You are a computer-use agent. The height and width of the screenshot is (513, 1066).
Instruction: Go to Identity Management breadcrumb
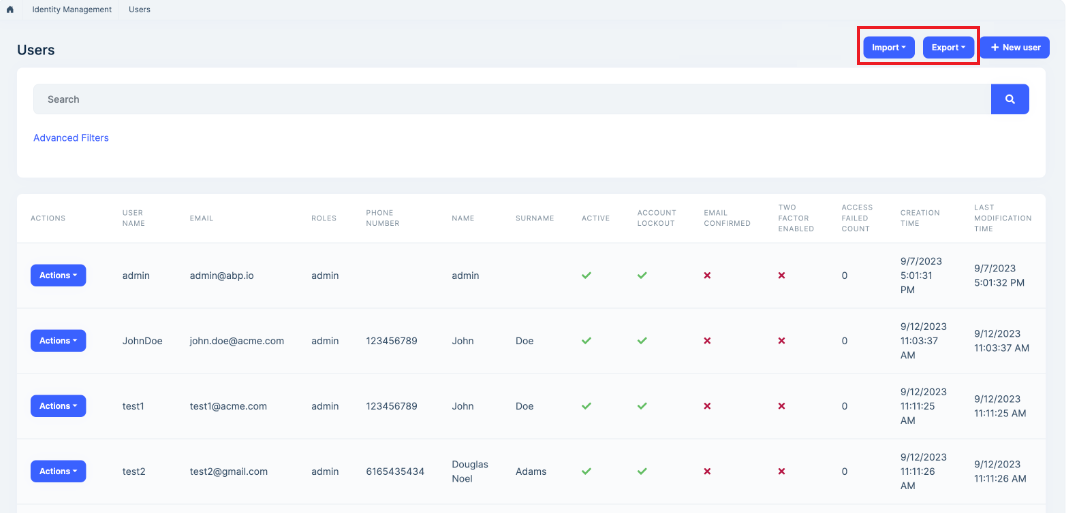pyautogui.click(x=72, y=10)
